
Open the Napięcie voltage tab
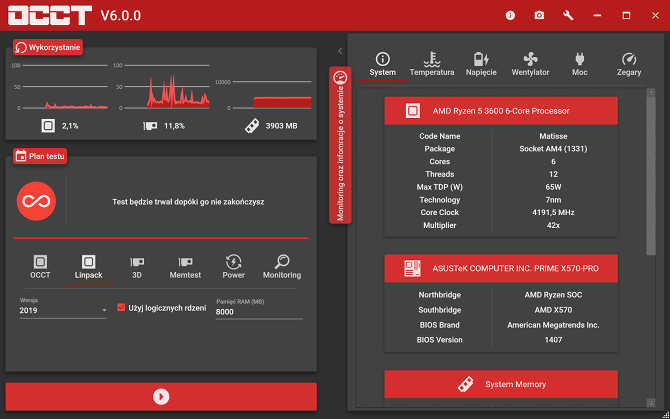pos(481,64)
